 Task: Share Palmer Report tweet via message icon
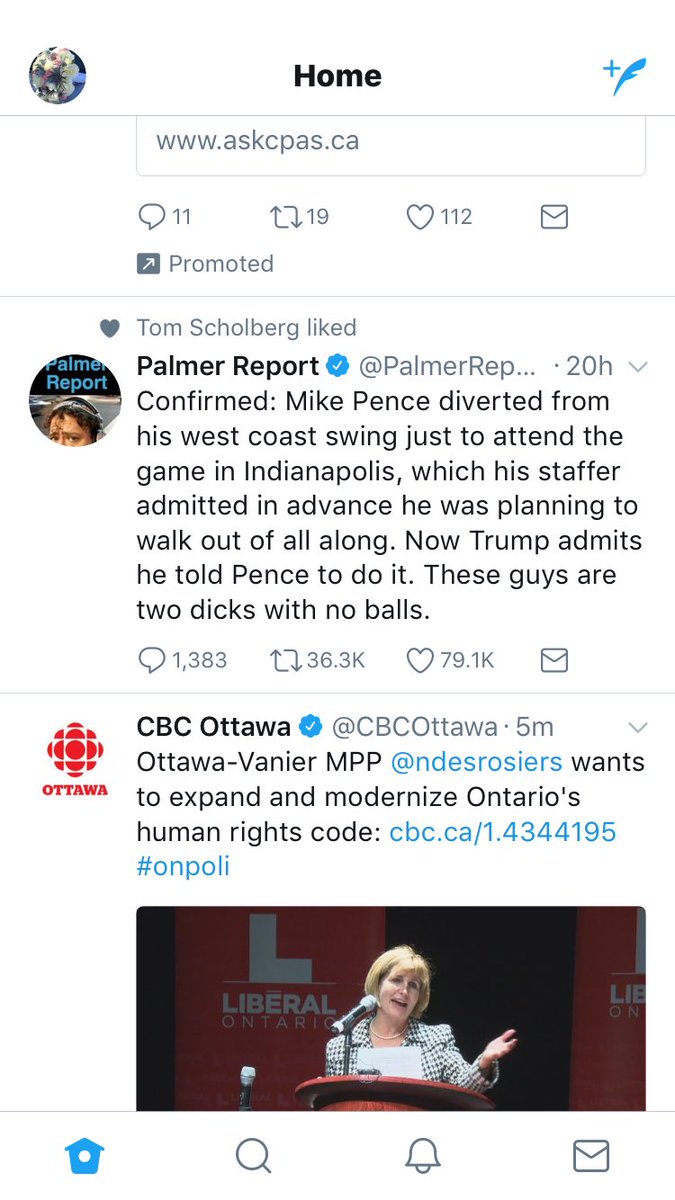point(554,660)
